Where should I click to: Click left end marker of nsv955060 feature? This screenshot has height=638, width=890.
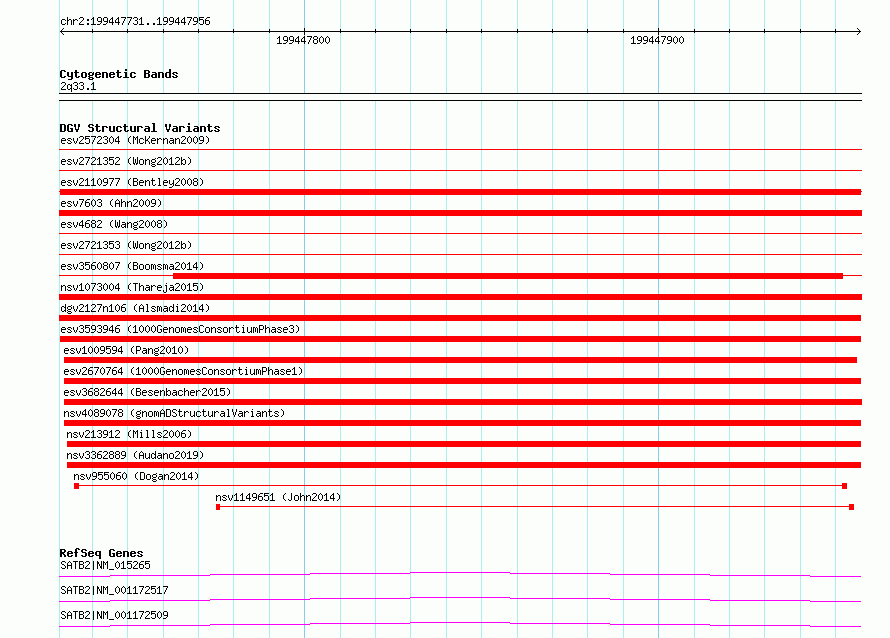pyautogui.click(x=77, y=486)
